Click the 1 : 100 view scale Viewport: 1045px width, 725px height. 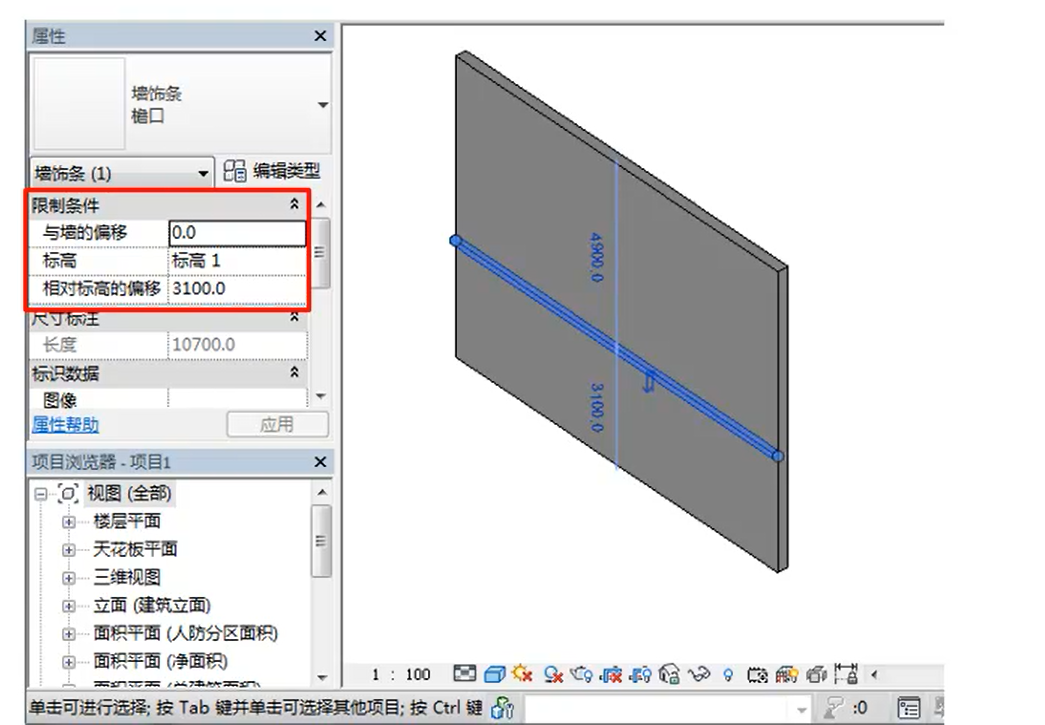(x=400, y=675)
